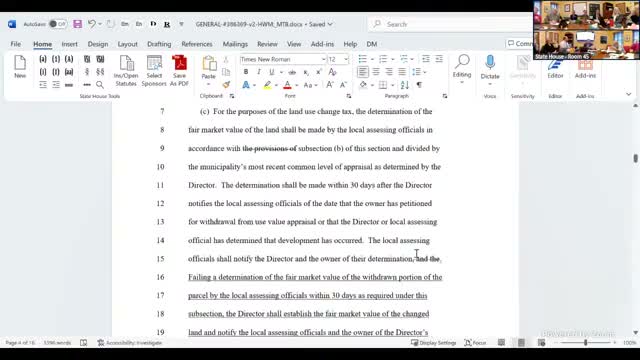Toggle Underline formatting
Viewport: 640px width, 360px height.
271,72
